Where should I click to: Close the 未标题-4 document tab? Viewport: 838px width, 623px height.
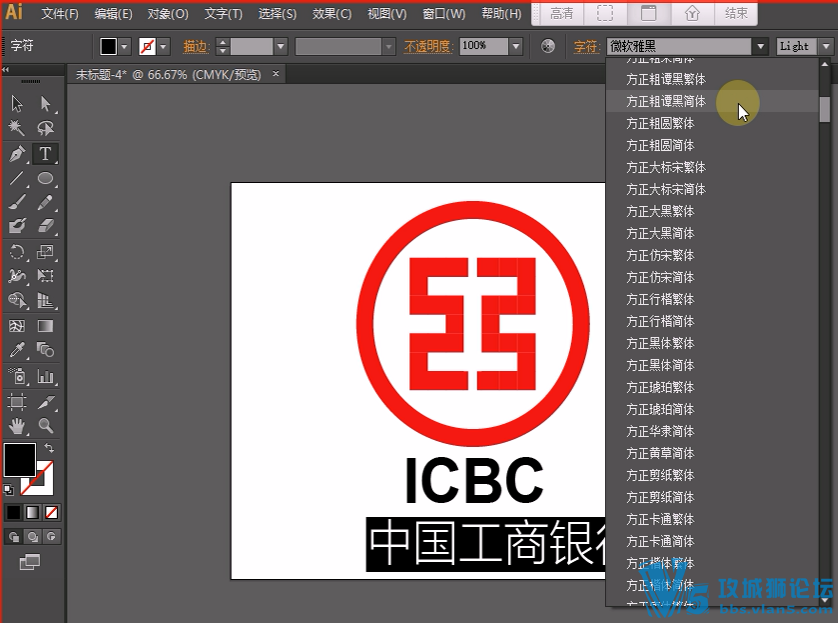click(276, 74)
